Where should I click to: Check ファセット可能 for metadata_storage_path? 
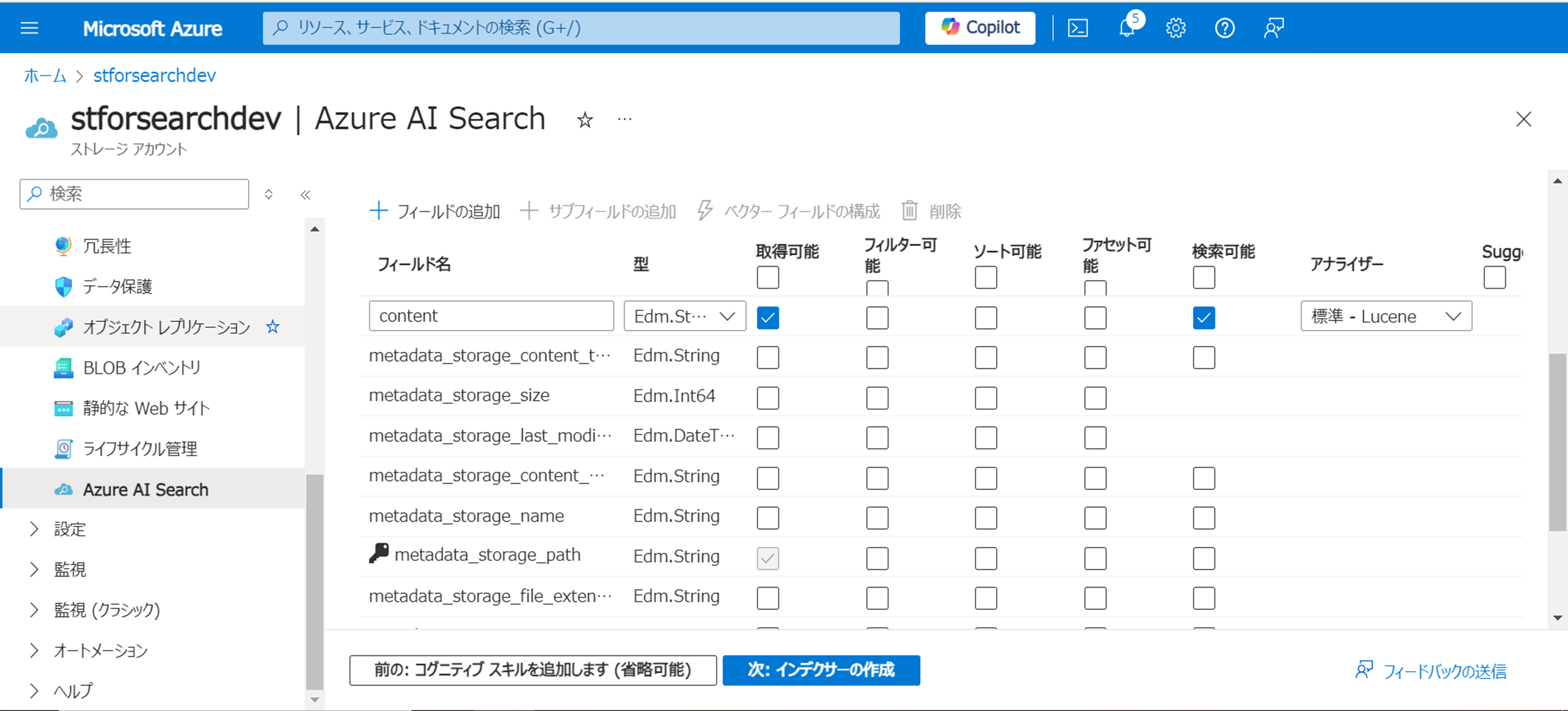coord(1095,558)
